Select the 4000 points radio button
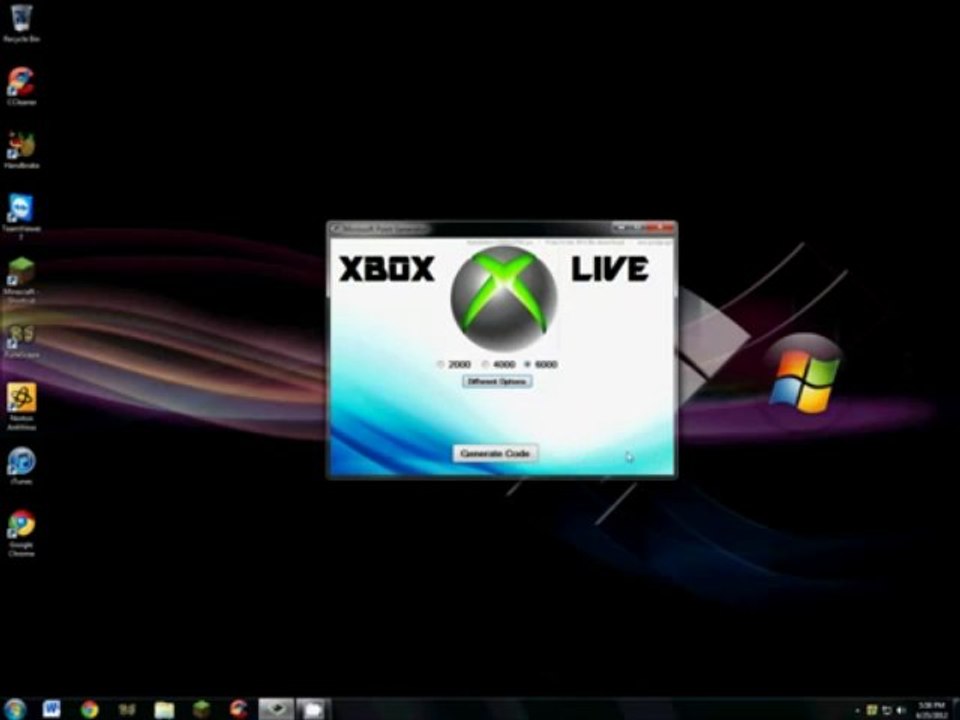The height and width of the screenshot is (720, 960). [x=485, y=364]
